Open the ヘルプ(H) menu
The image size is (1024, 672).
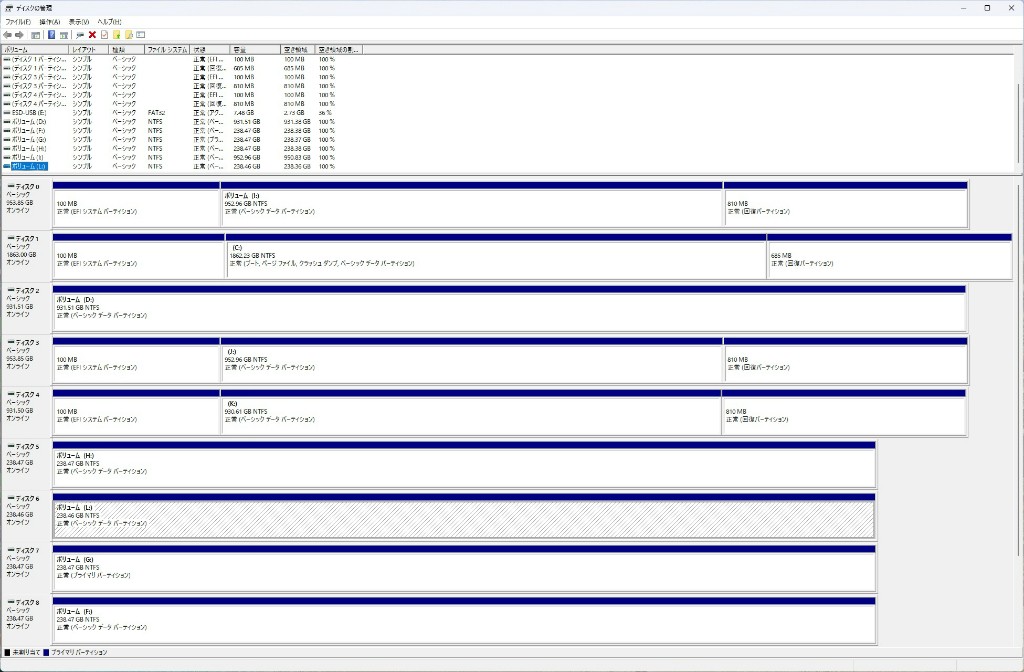109,22
